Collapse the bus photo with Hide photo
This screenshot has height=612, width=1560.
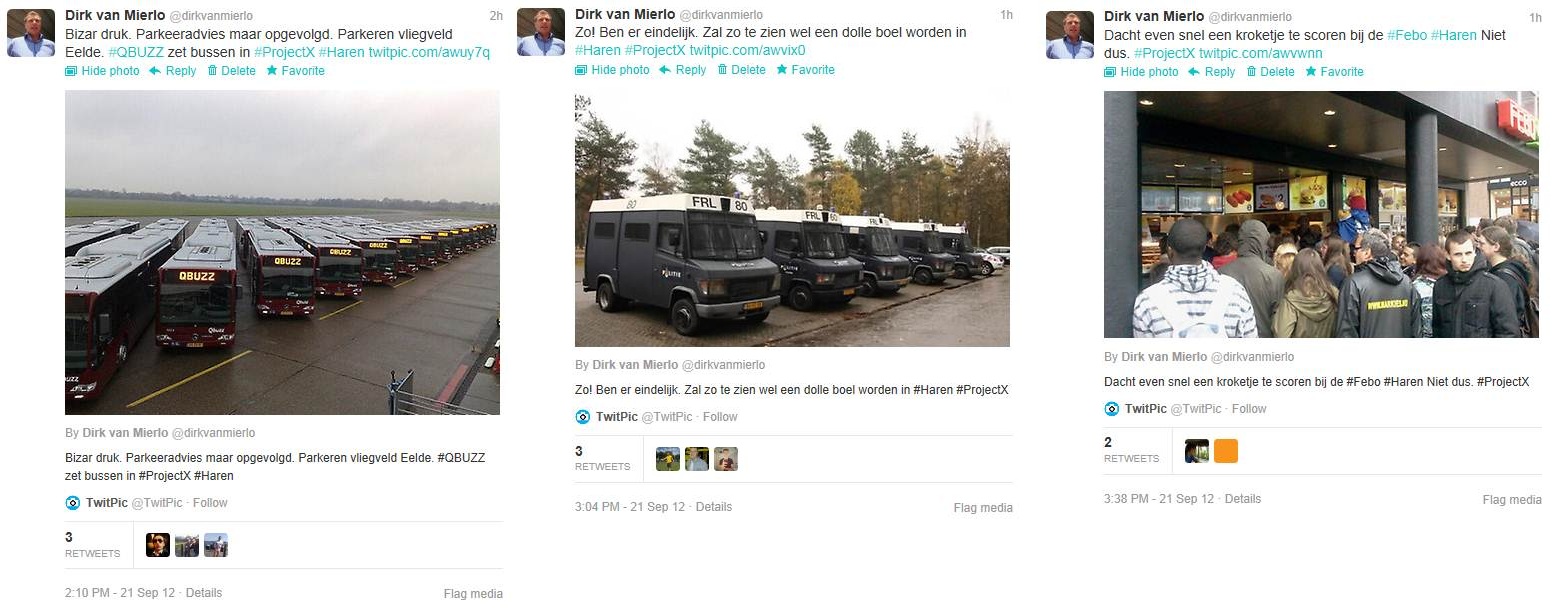(x=102, y=71)
